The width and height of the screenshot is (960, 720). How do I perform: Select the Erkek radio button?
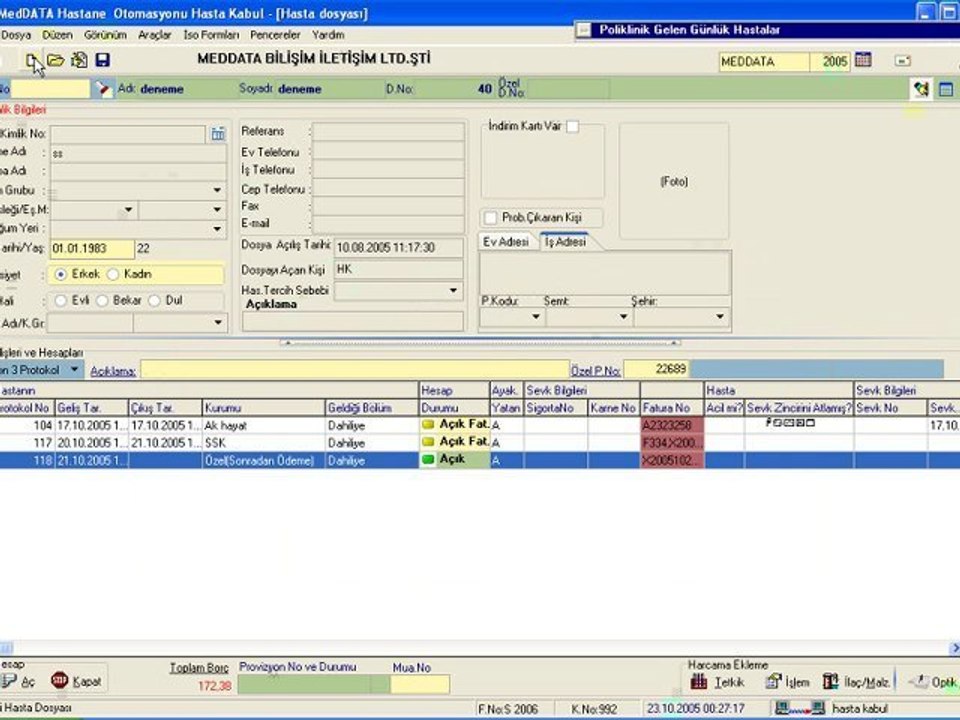(x=60, y=274)
